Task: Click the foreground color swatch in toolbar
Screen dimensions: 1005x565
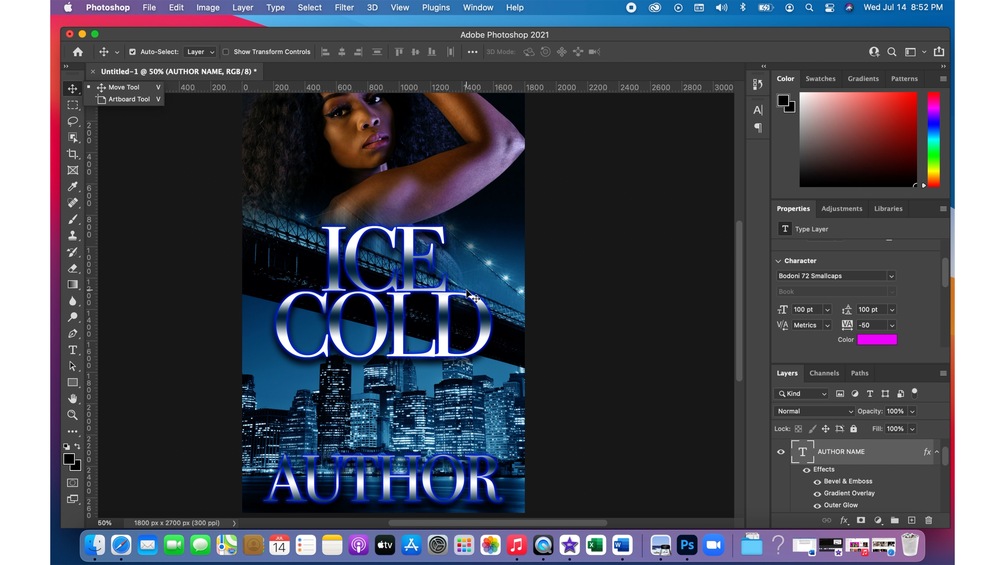Action: click(x=69, y=459)
